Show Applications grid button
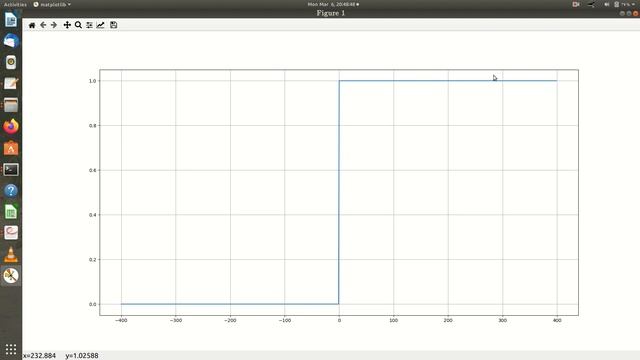Image resolution: width=640 pixels, height=360 pixels. [x=11, y=349]
